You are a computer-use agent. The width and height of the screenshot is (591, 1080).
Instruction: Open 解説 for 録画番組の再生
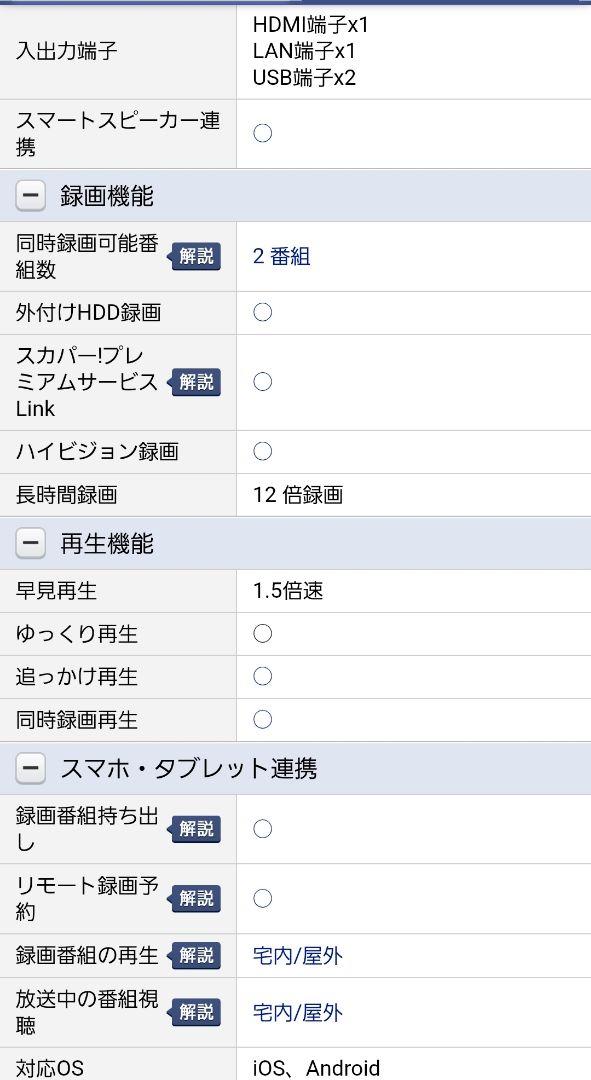tap(194, 955)
